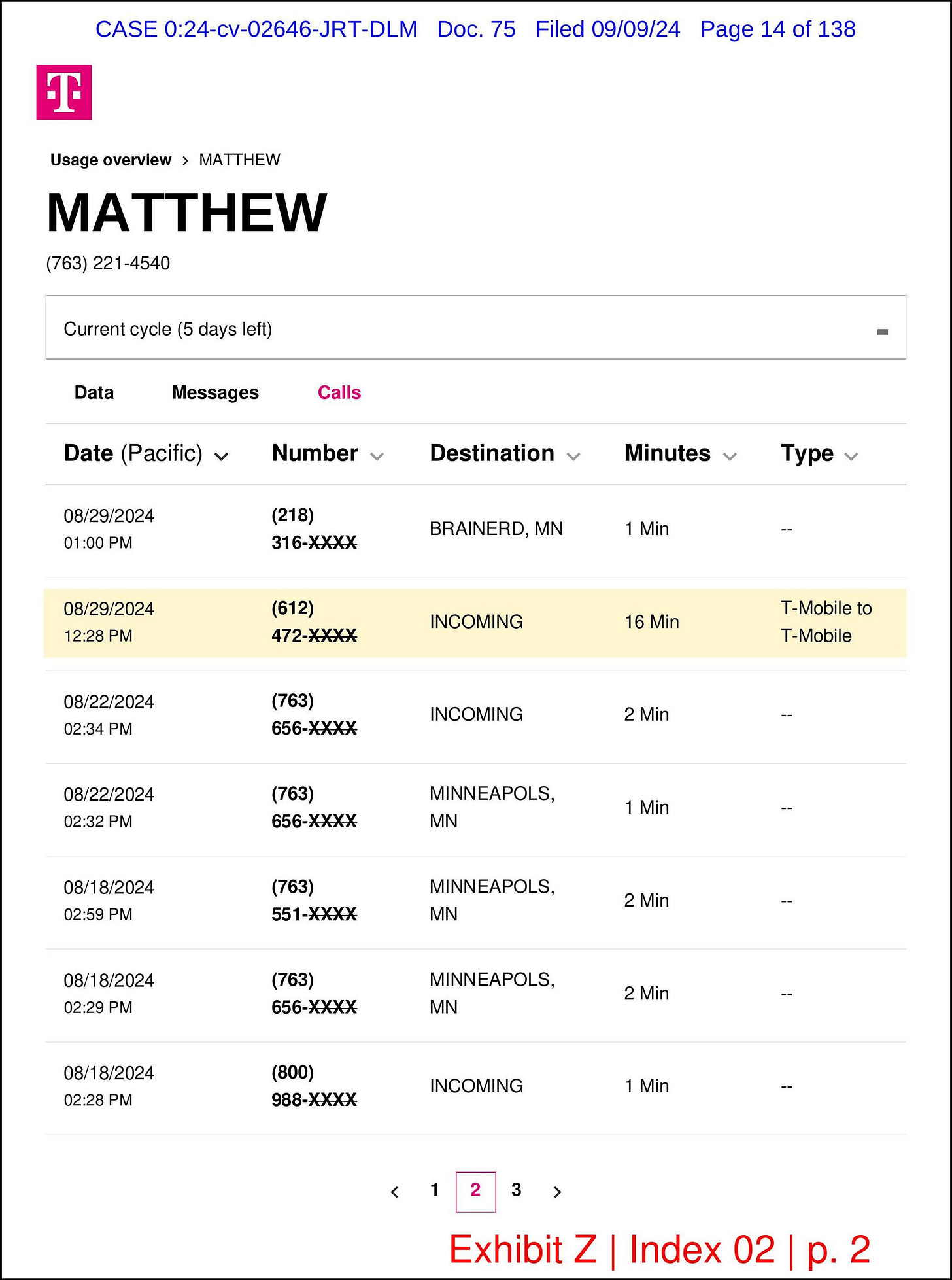This screenshot has height=1280, width=952.
Task: Click T-Mobile to T-Mobile type cell
Action: tap(826, 622)
